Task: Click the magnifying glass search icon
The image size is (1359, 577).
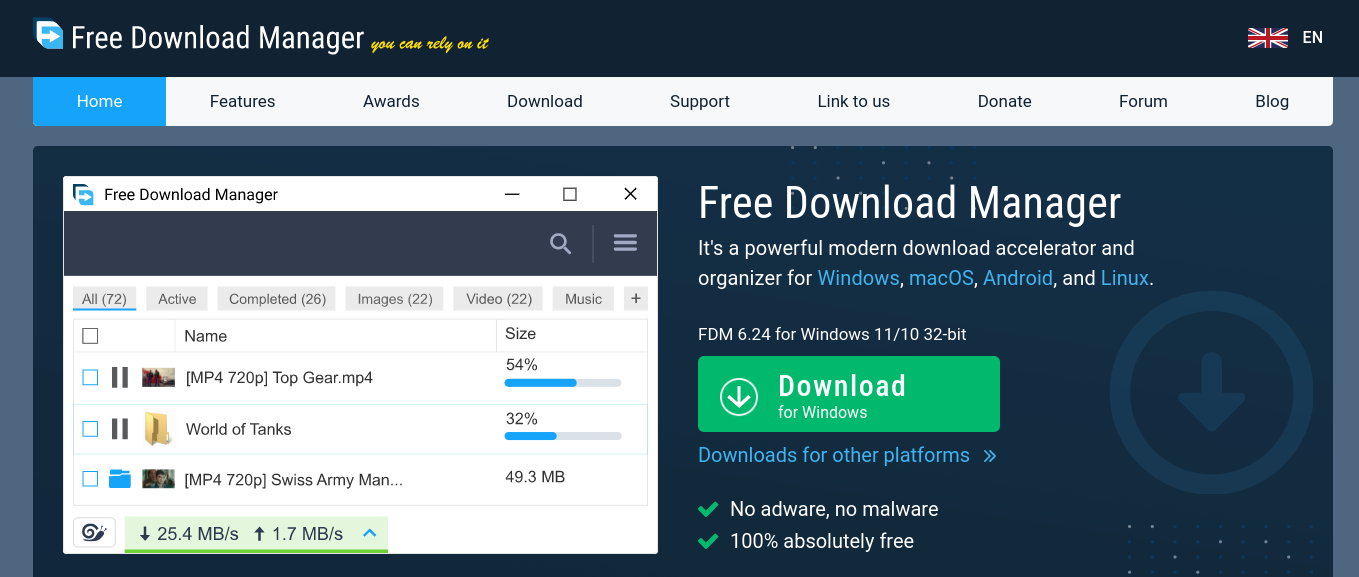Action: tap(561, 243)
